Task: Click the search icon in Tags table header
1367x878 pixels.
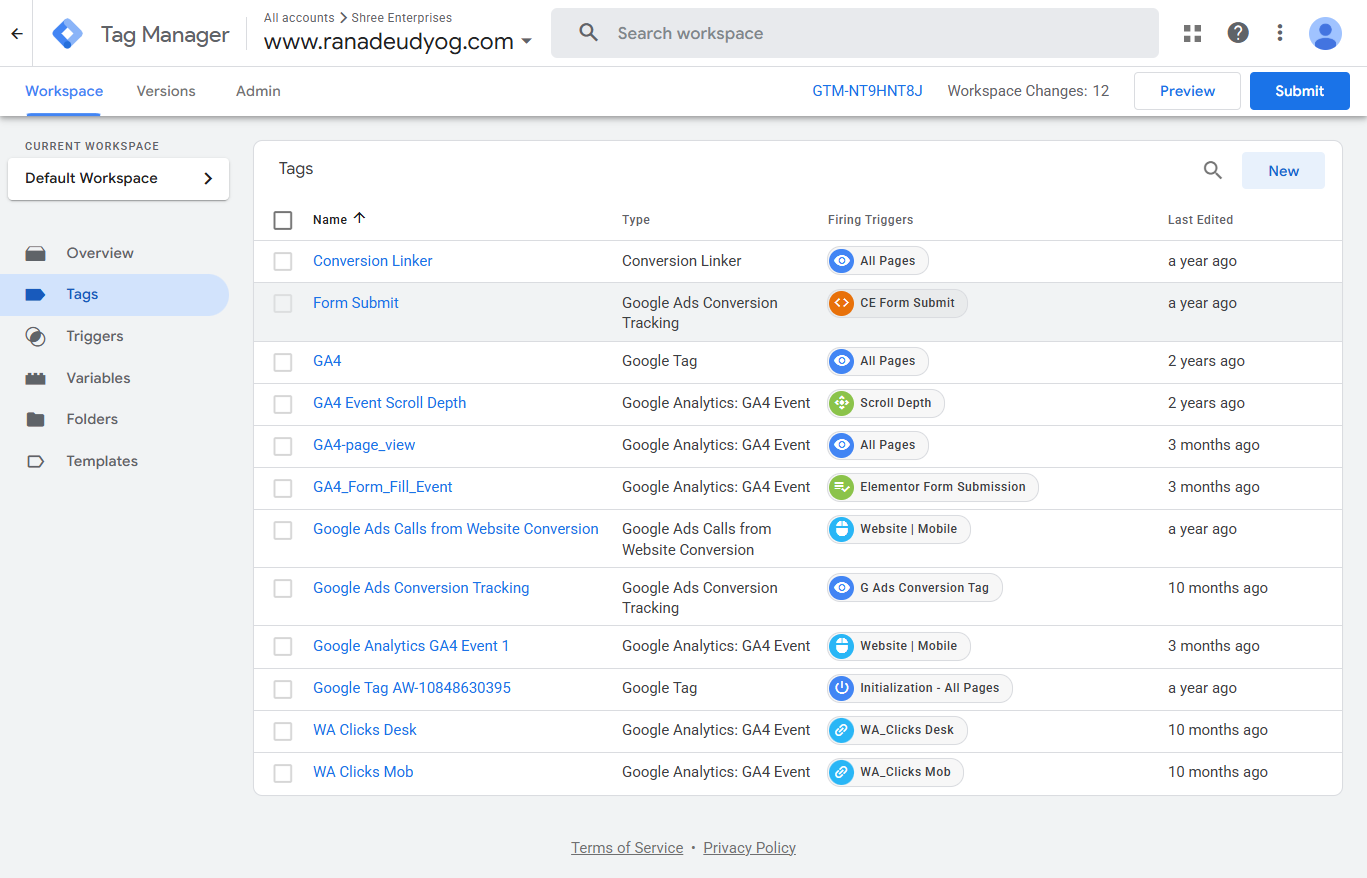Action: pos(1213,170)
